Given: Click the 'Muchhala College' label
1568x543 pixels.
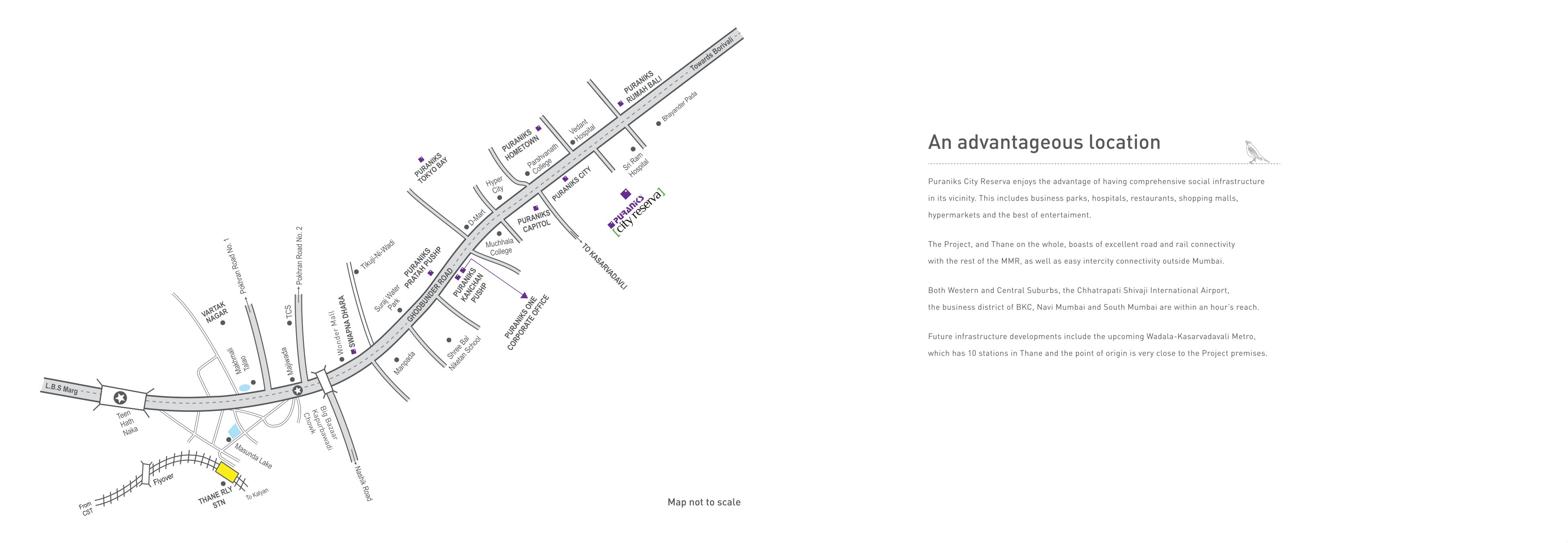Looking at the screenshot, I should 500,247.
